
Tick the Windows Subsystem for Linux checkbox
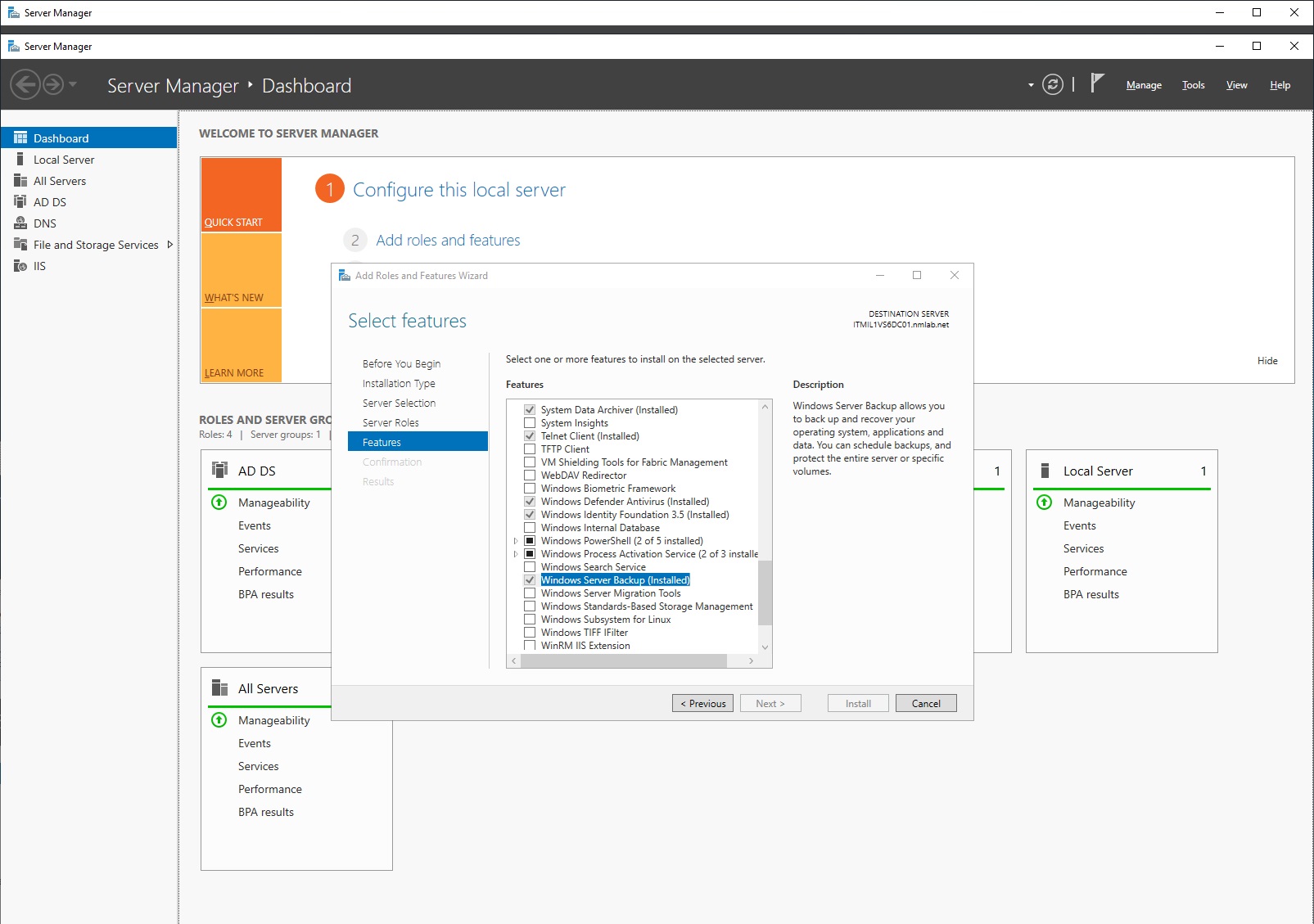tap(530, 619)
